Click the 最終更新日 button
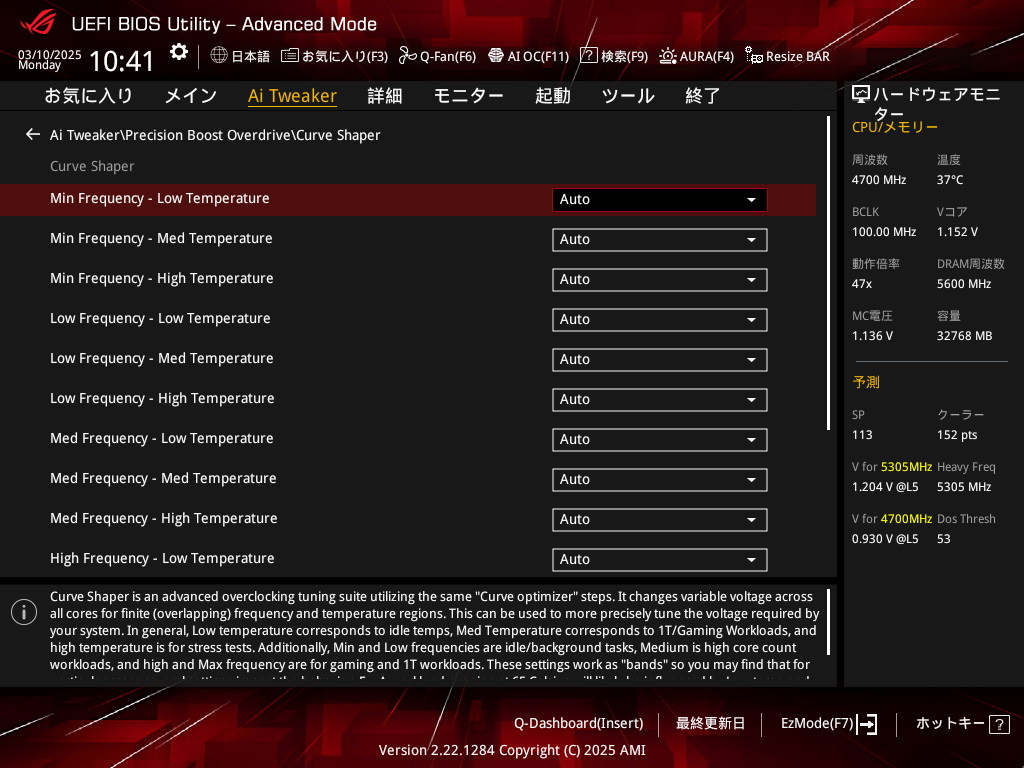The height and width of the screenshot is (768, 1024). (x=710, y=723)
